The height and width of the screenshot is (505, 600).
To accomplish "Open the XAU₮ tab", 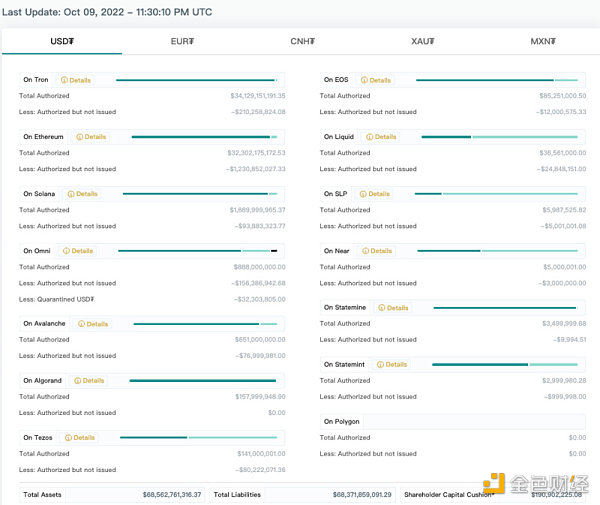I will 423,41.
